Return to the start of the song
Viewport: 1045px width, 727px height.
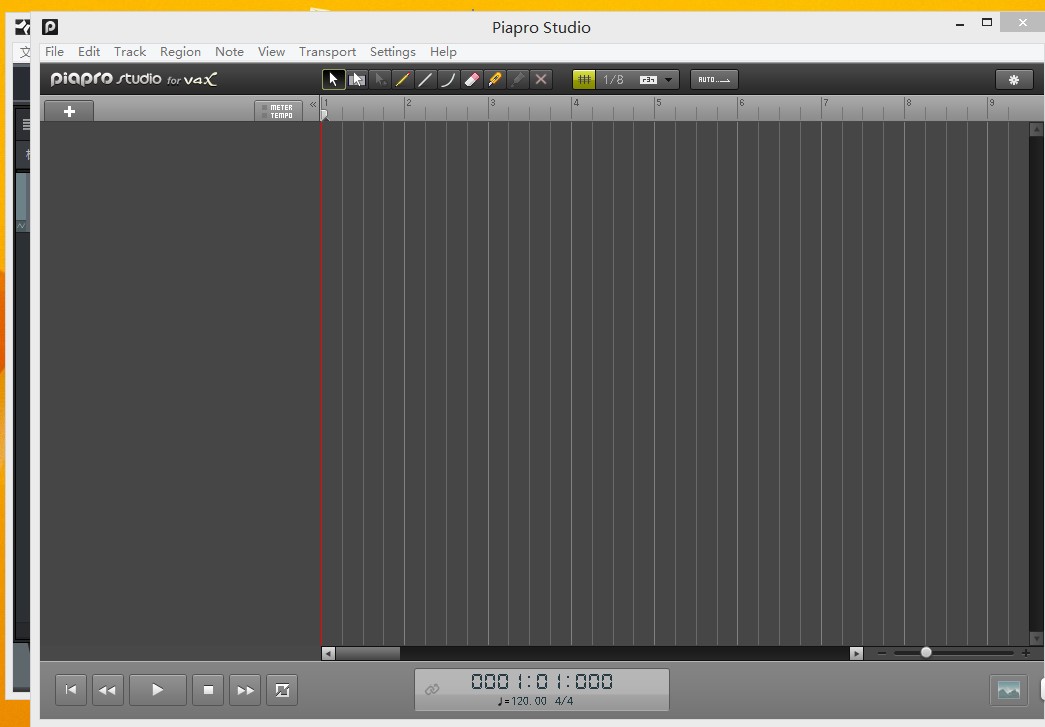coord(71,690)
